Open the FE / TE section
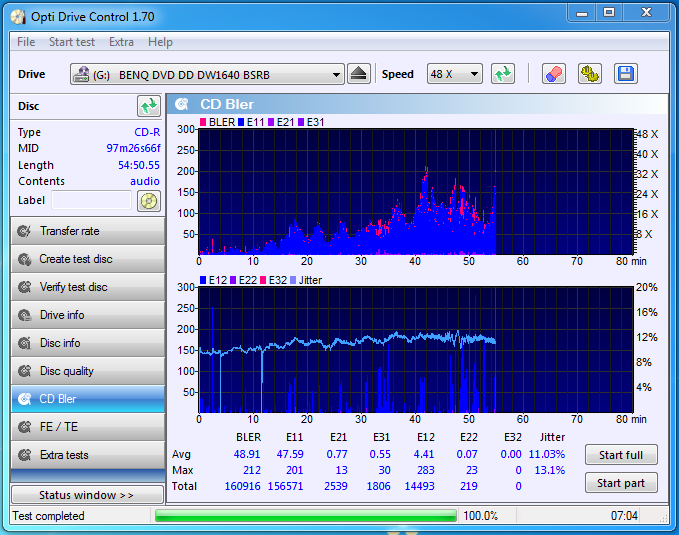This screenshot has height=535, width=679. click(x=88, y=427)
